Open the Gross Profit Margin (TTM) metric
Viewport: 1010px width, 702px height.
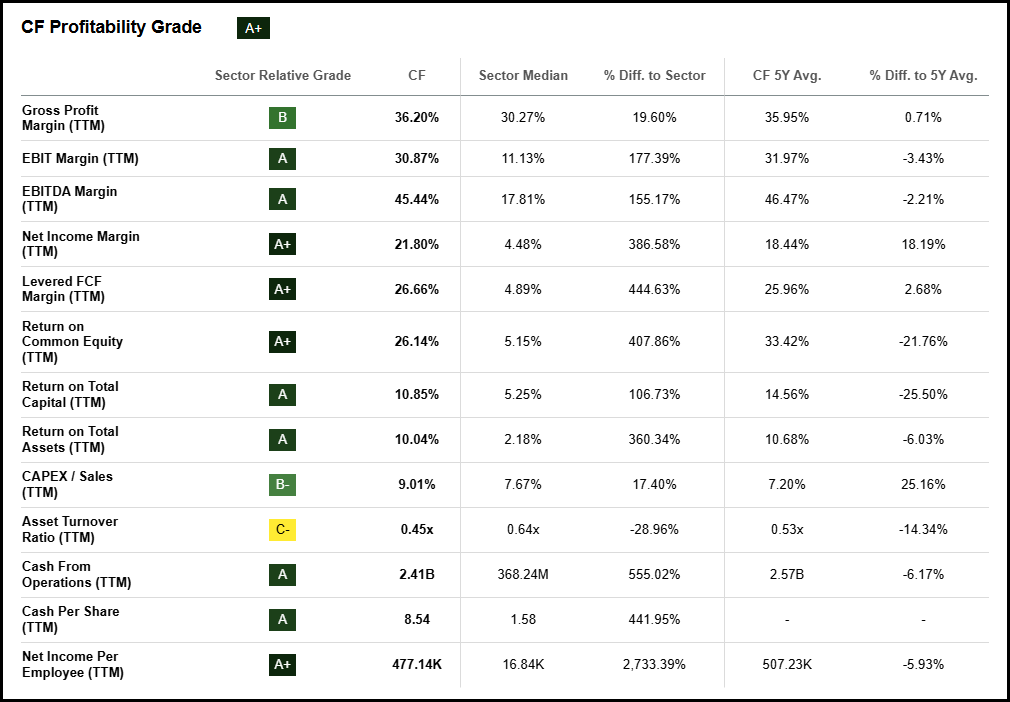click(x=63, y=118)
